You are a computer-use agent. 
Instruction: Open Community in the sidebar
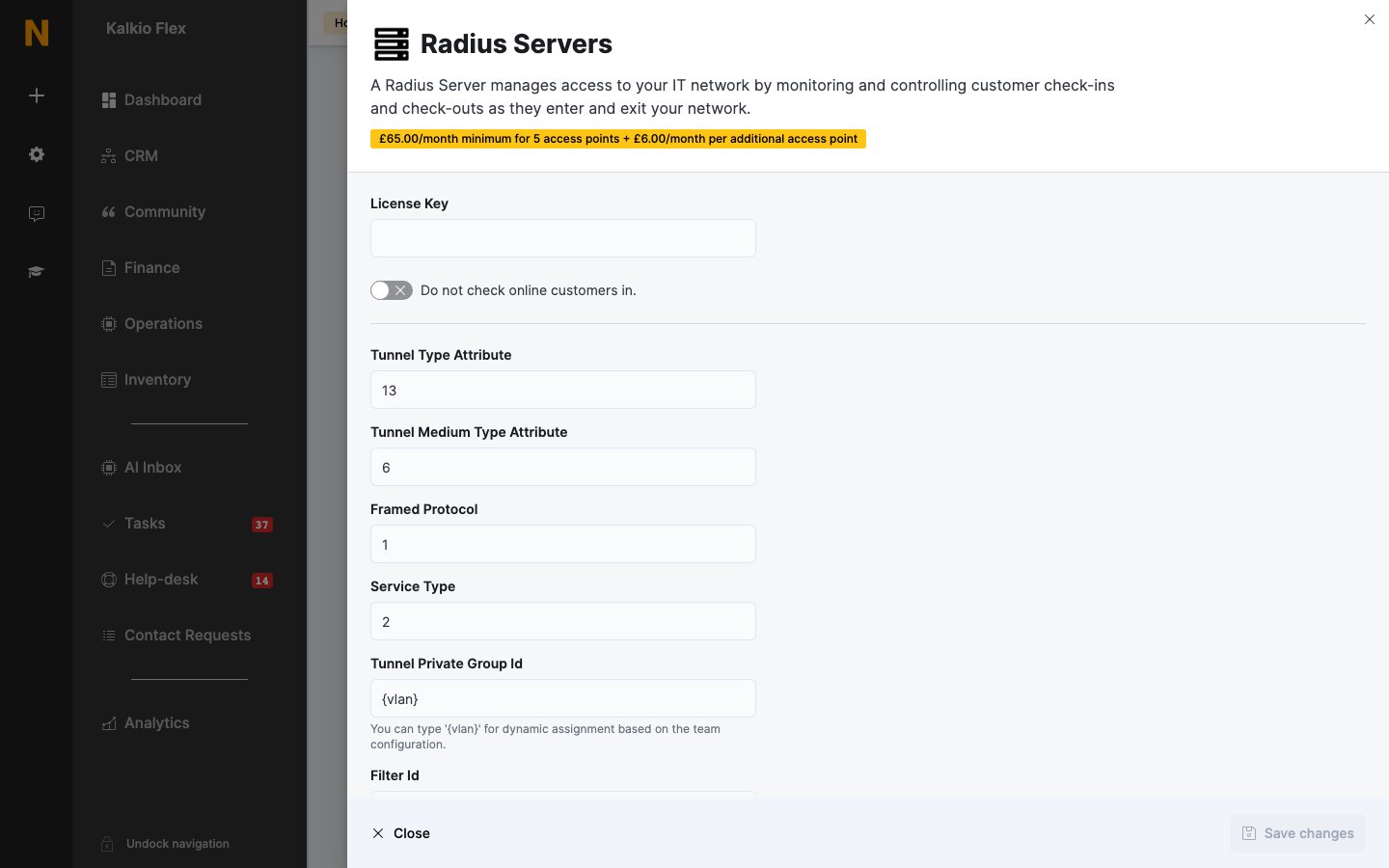pyautogui.click(x=153, y=212)
